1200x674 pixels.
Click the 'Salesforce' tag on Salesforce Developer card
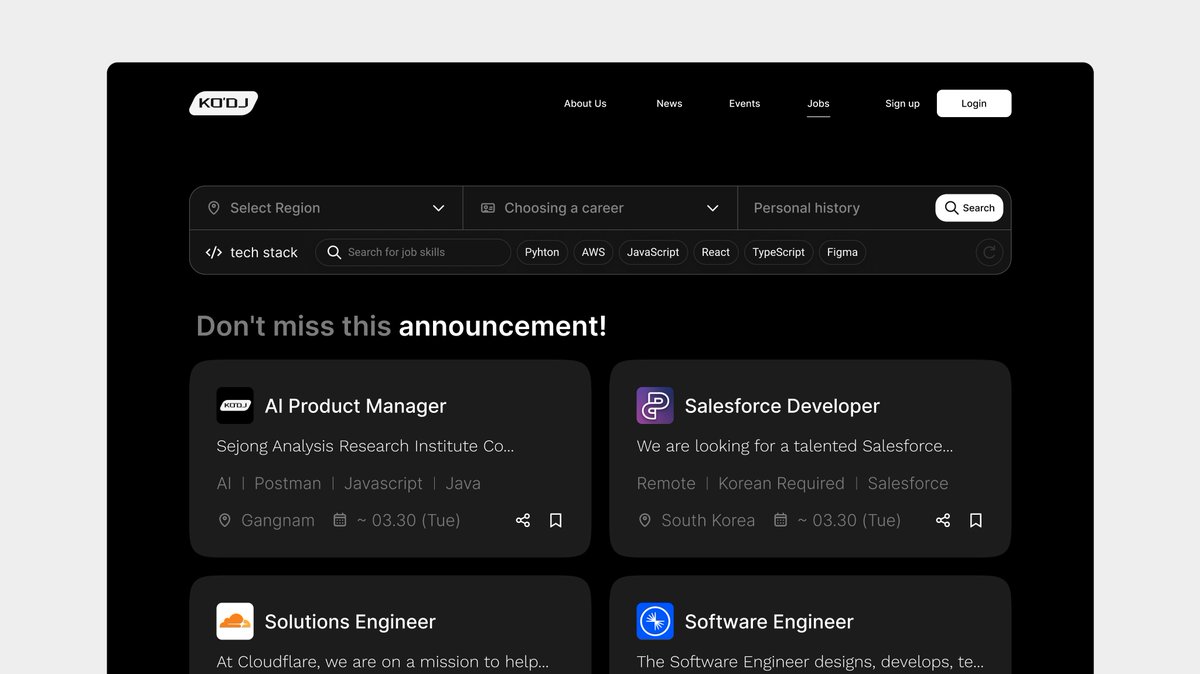point(908,483)
